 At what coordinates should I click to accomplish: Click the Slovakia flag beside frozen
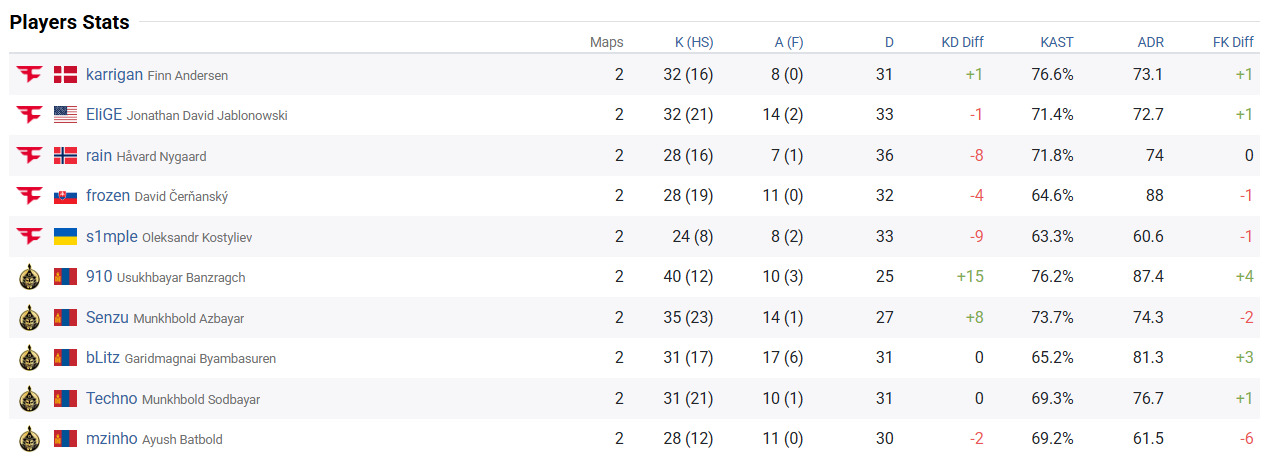(65, 196)
